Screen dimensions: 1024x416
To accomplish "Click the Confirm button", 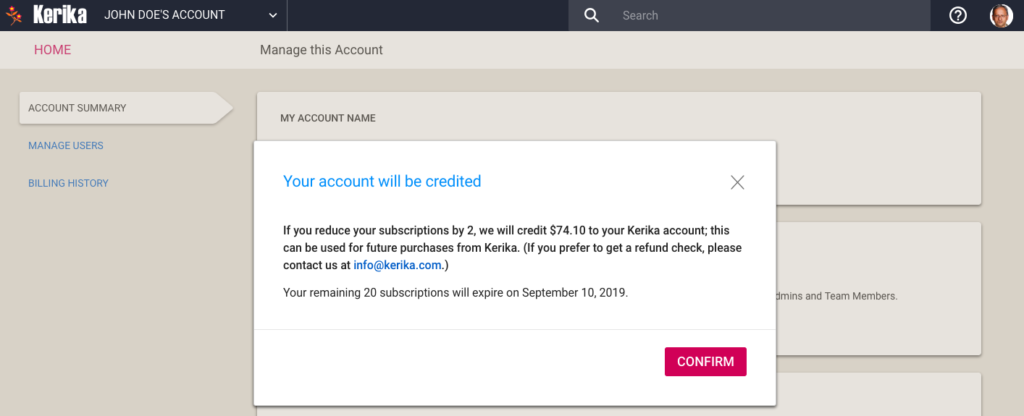I will tap(705, 362).
